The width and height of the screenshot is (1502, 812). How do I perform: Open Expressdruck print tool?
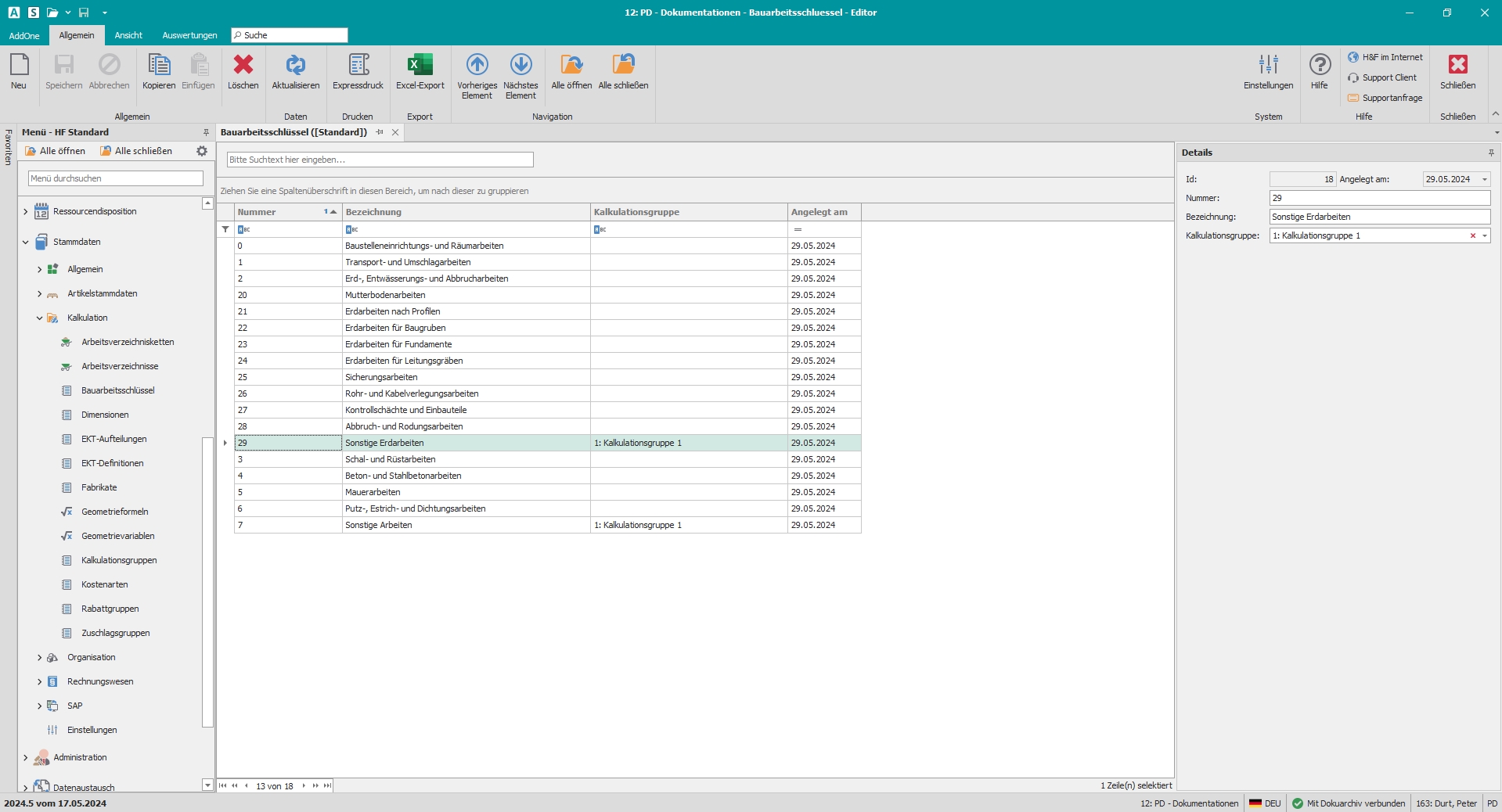click(358, 66)
